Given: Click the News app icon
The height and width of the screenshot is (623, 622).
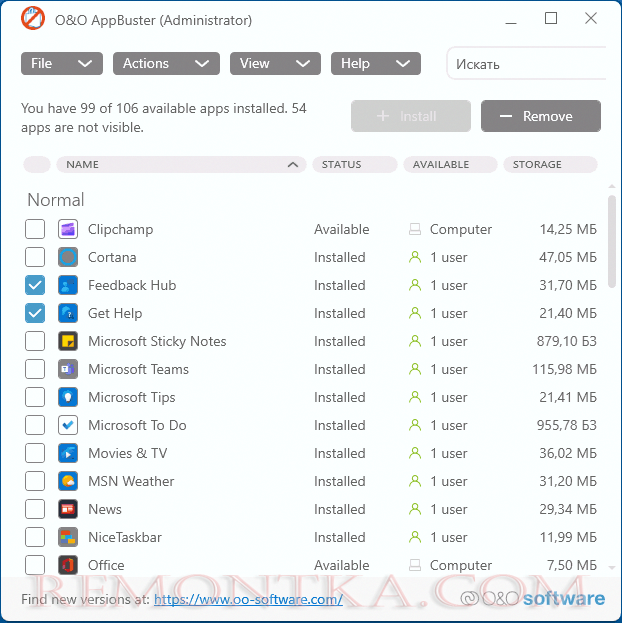Looking at the screenshot, I should pos(68,509).
